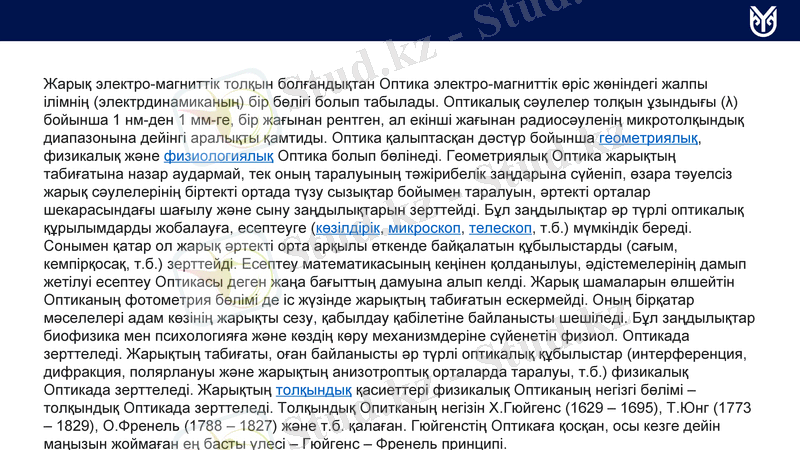Follow the физиологиялық link
The image size is (800, 450).
(218, 156)
